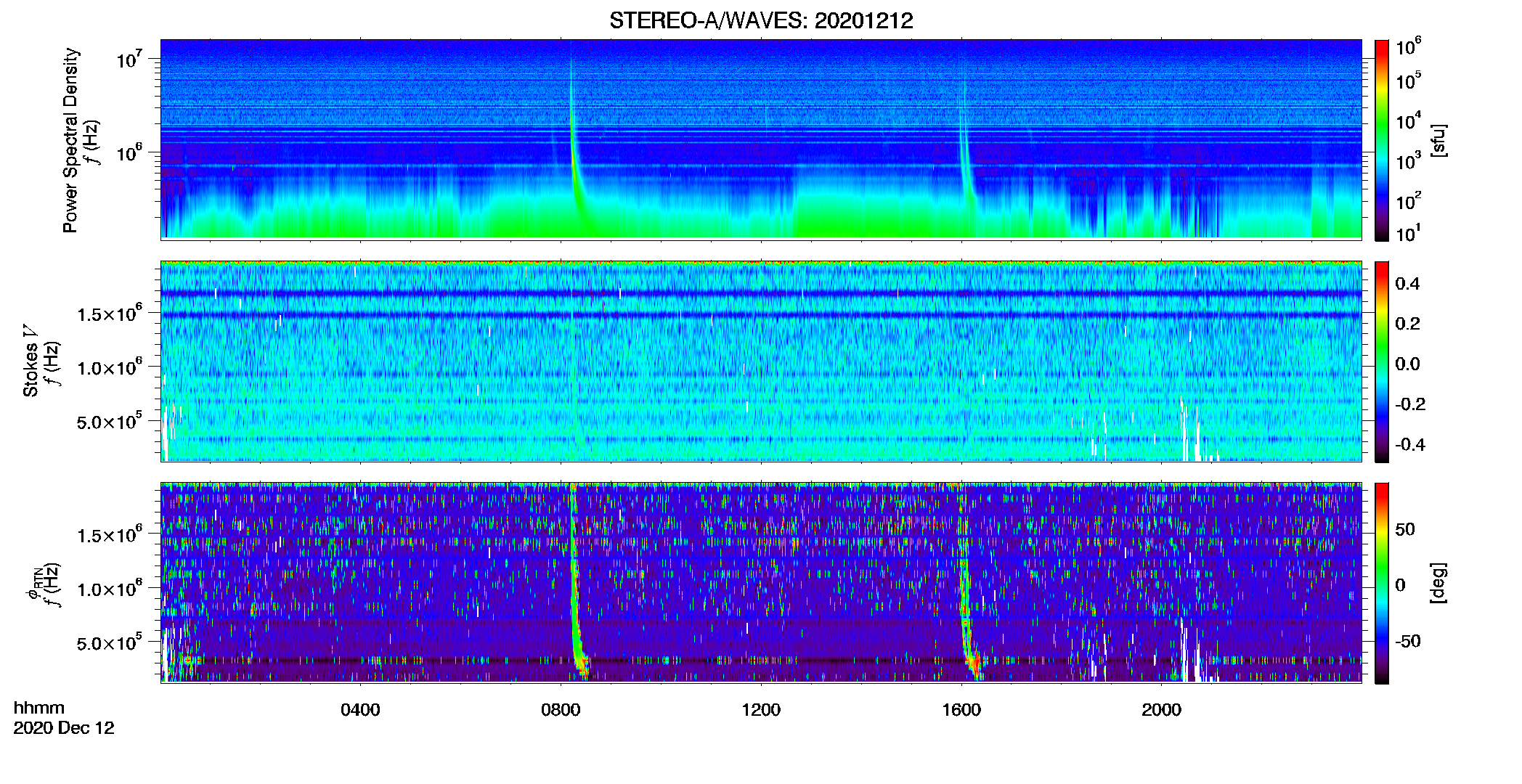Click the [sfu] colorbar unit label
This screenshot has width=1522, height=784.
coord(1438,140)
